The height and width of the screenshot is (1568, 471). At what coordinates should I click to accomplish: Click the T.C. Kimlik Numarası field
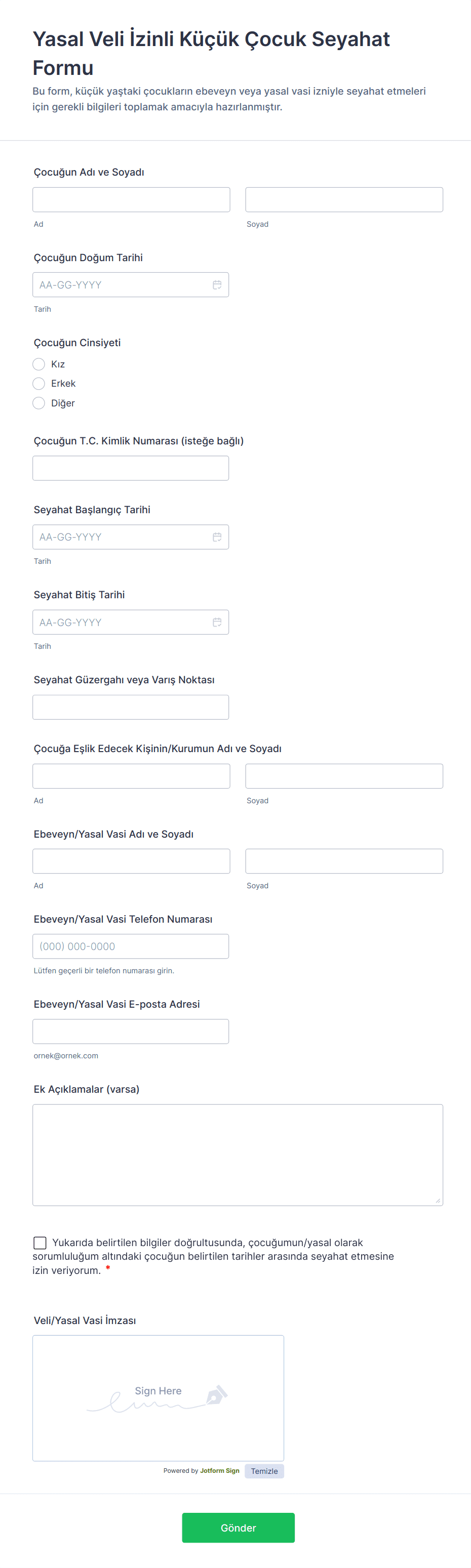pos(130,468)
